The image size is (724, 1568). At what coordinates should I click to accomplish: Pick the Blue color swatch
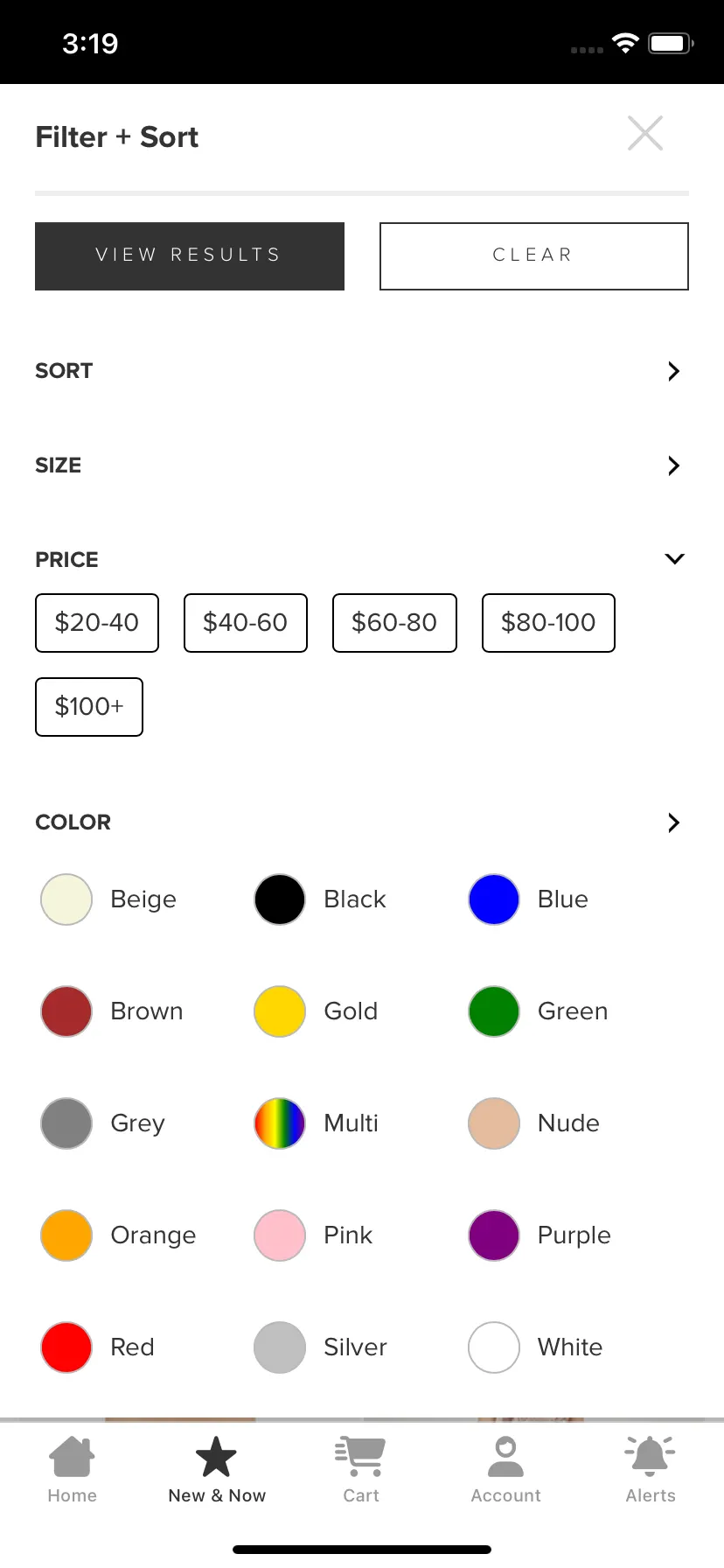tap(494, 899)
